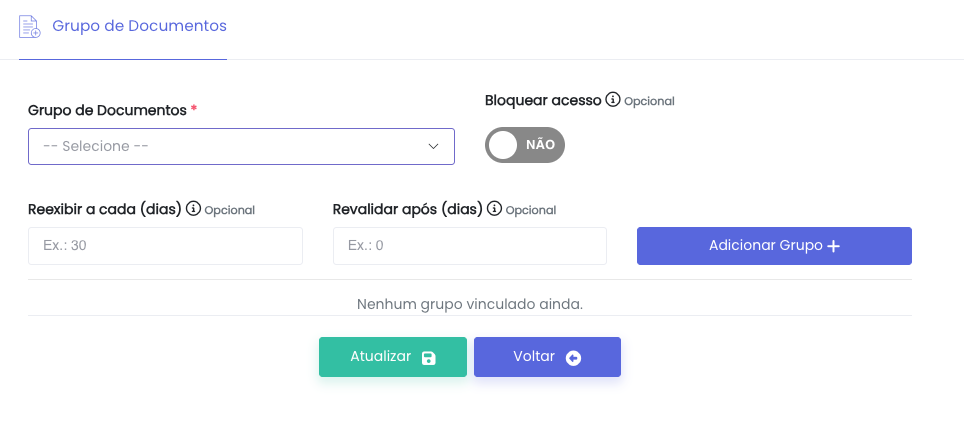Click the plus icon on Adicionar Grupo
The image size is (964, 442).
[834, 246]
